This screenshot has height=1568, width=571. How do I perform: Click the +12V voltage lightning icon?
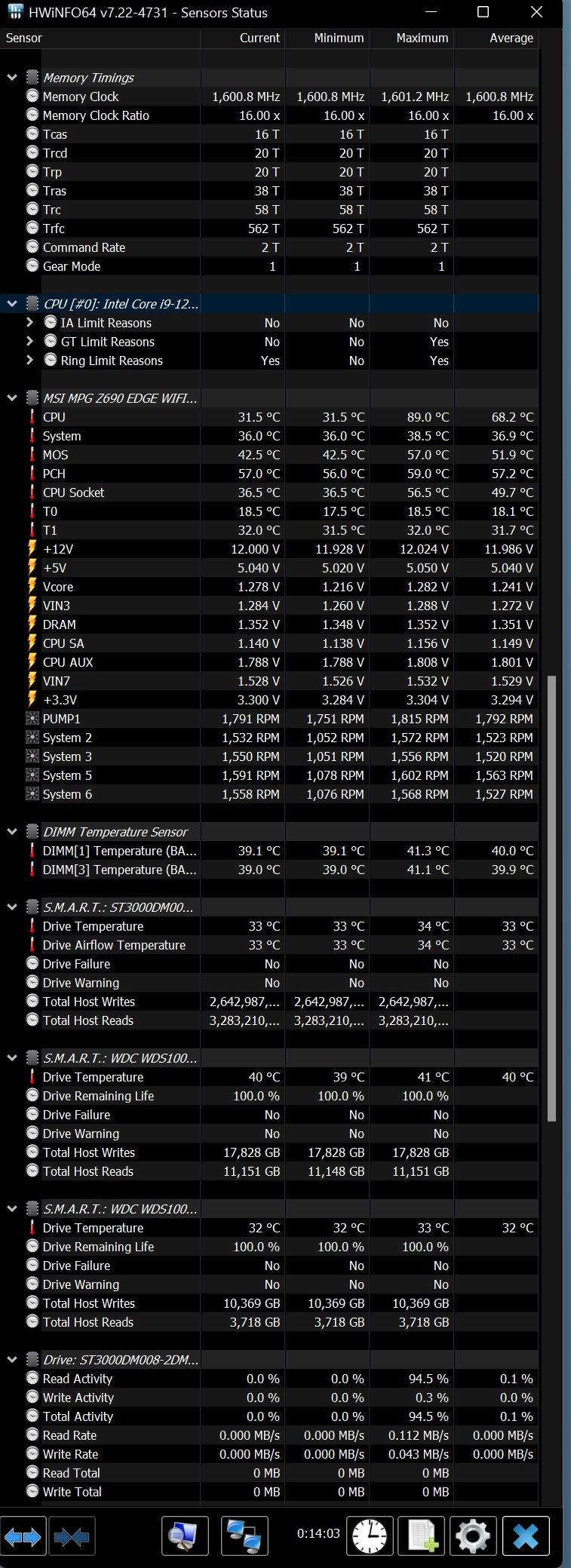click(x=32, y=548)
